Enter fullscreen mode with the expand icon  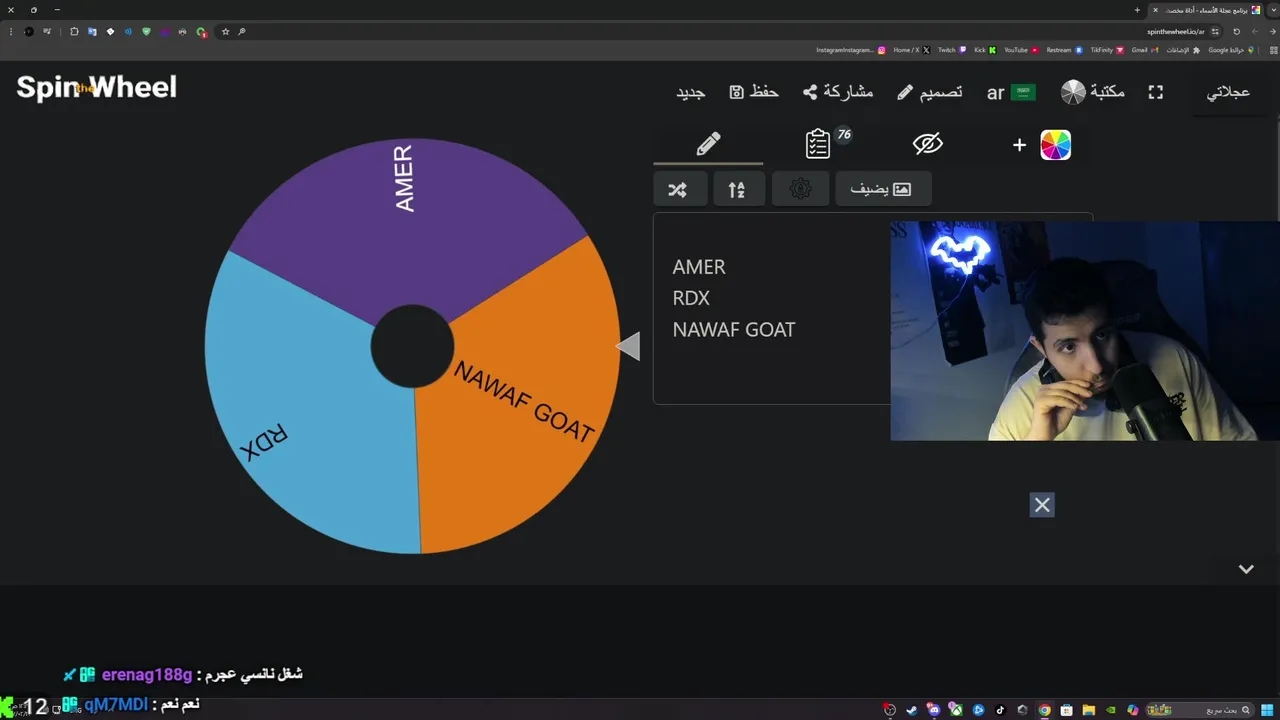(x=1156, y=92)
